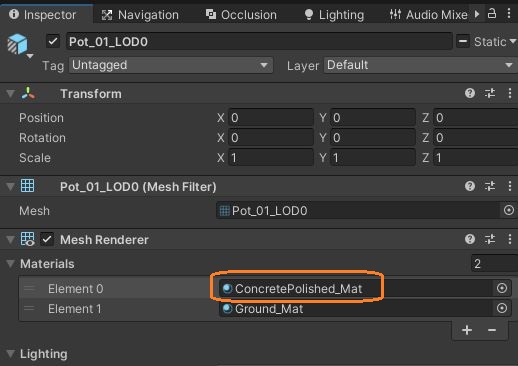
Task: Open Mesh Filter help reference
Action: coord(470,186)
